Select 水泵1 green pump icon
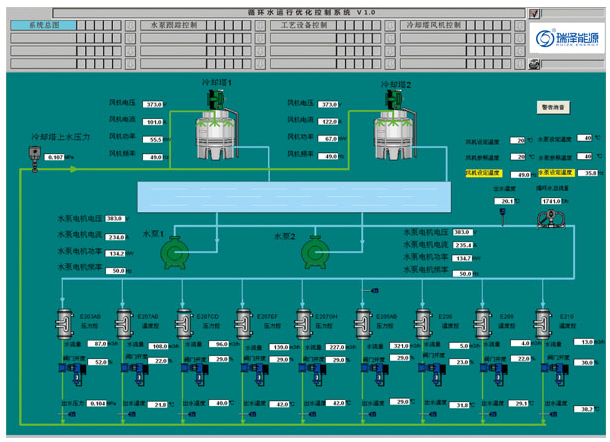 tap(177, 253)
